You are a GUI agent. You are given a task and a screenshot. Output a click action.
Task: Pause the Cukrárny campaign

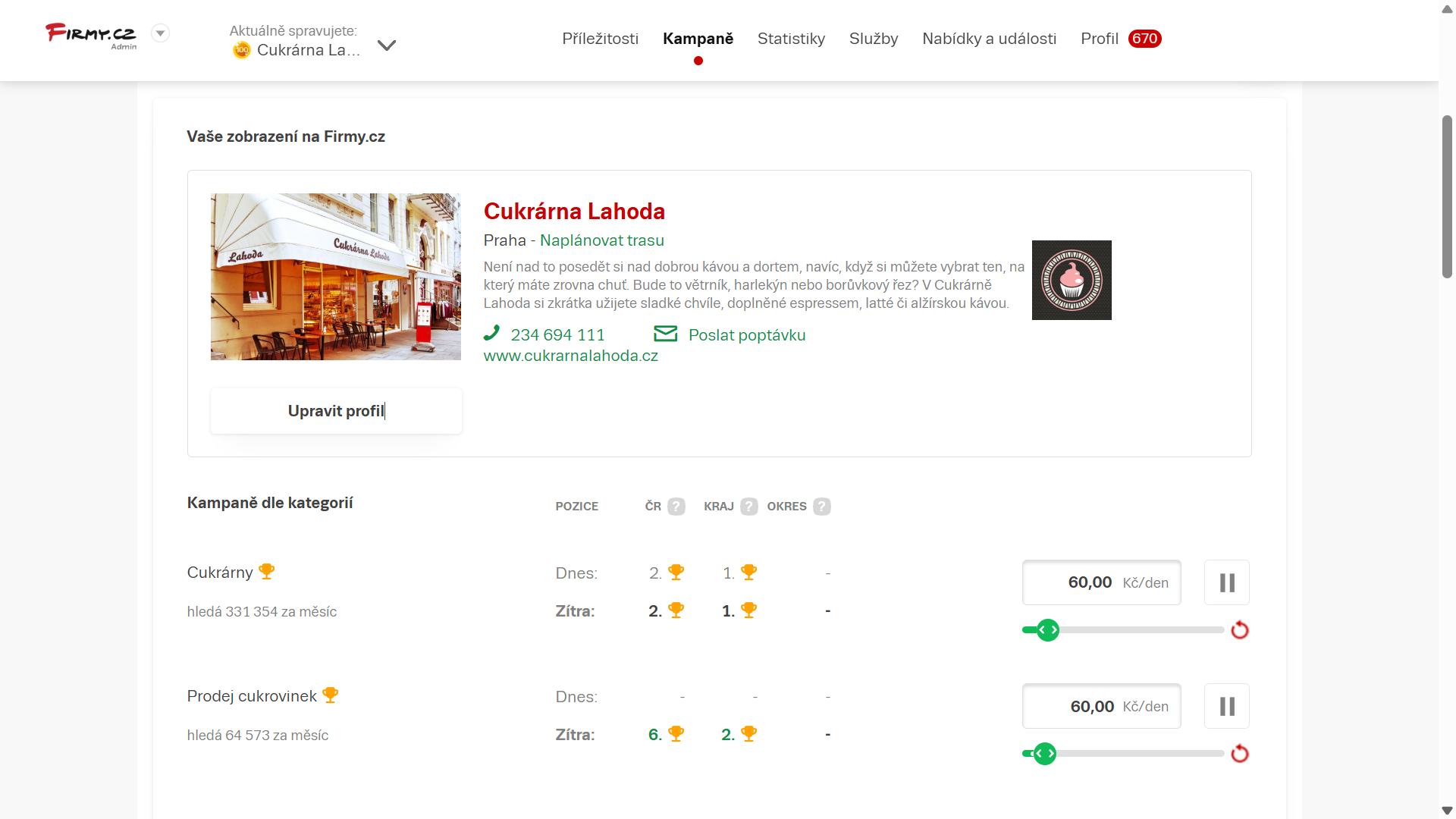[1227, 582]
